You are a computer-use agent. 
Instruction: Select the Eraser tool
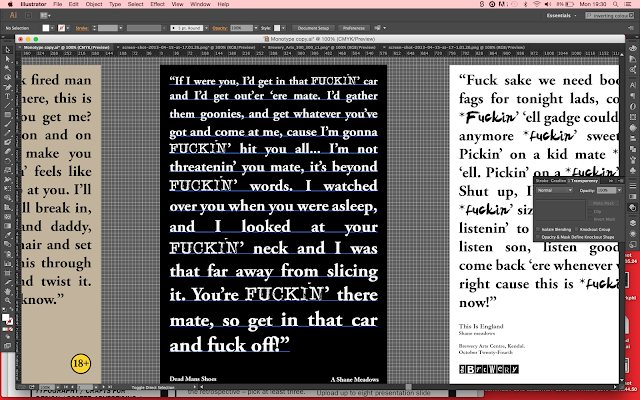[7, 152]
